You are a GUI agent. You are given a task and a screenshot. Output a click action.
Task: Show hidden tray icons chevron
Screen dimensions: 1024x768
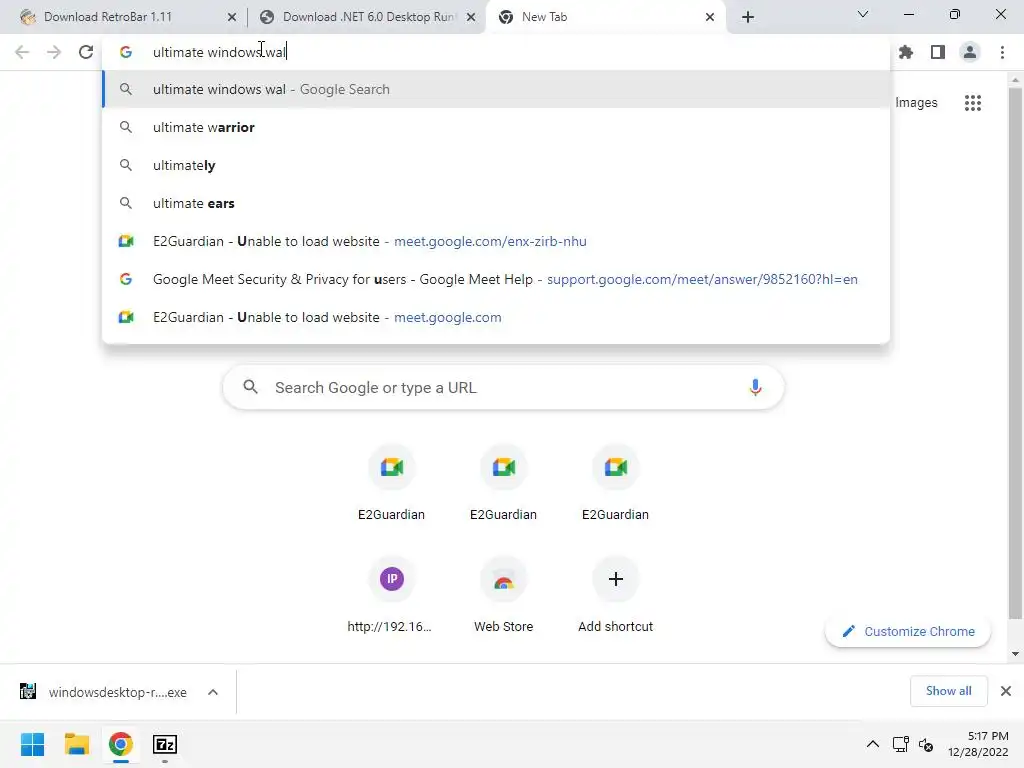[872, 744]
